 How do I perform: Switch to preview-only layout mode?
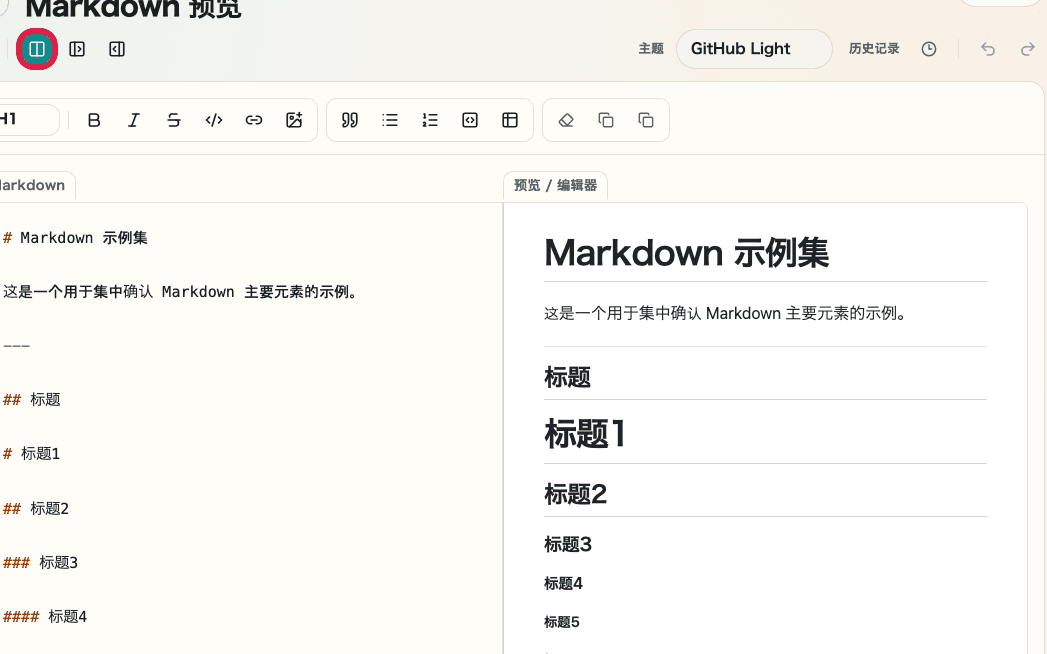click(77, 48)
